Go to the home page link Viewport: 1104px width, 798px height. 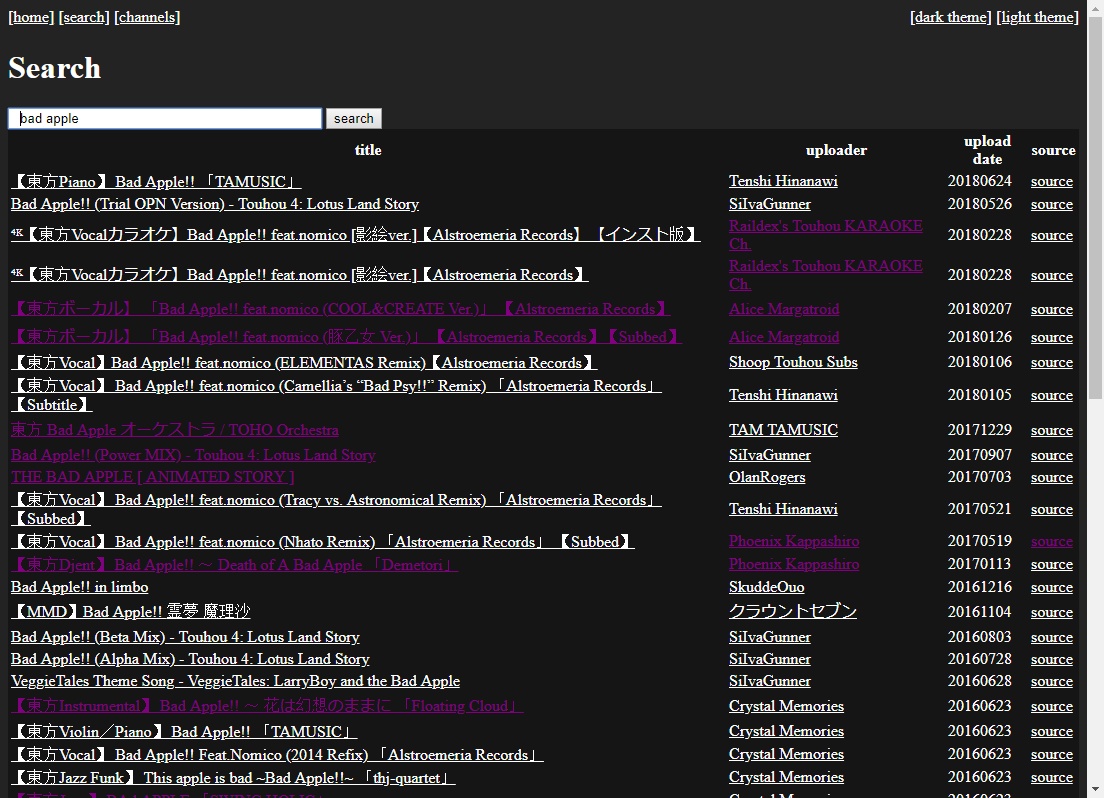pos(31,17)
